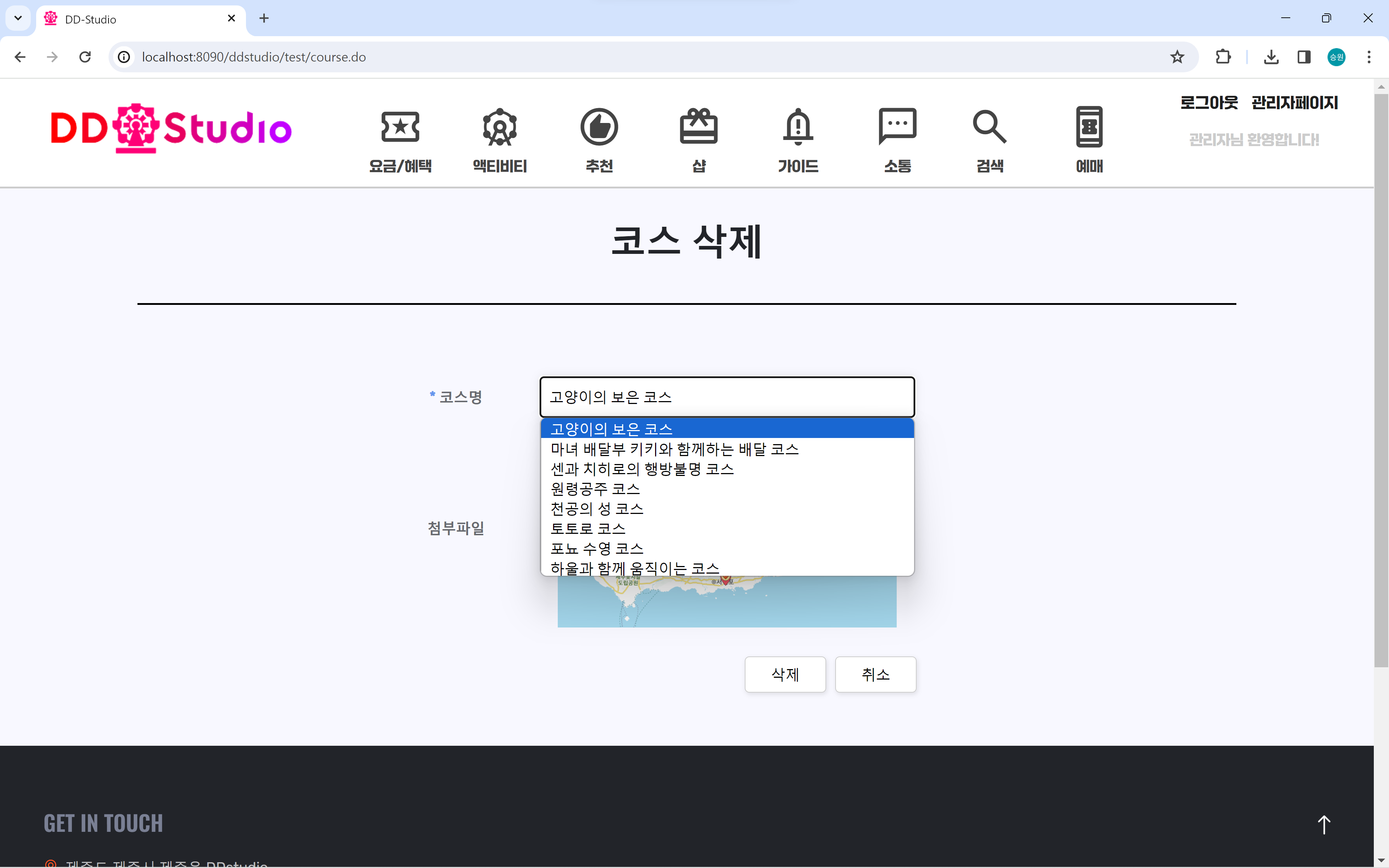This screenshot has height=868, width=1389.
Task: Click the 예매 menu label
Action: 1089,166
